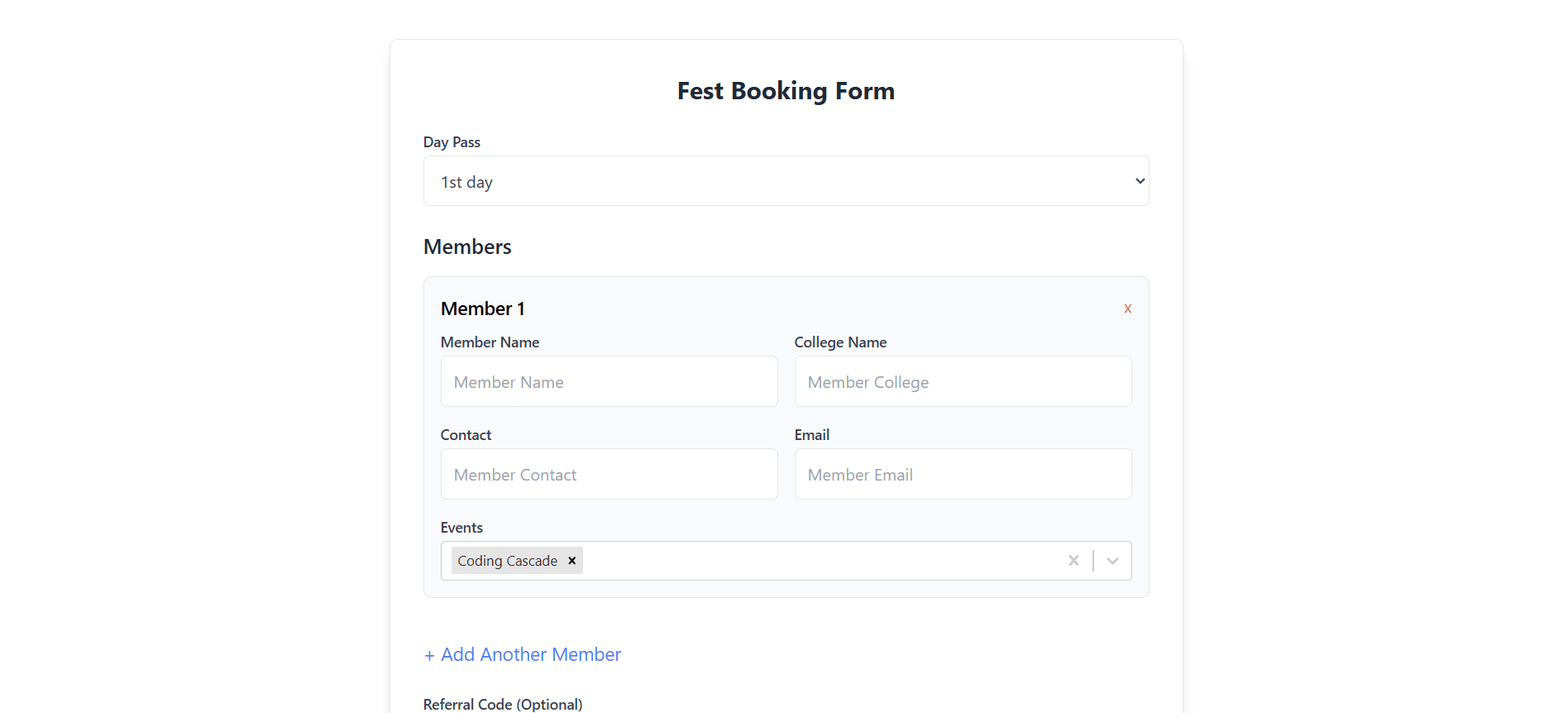1568x713 pixels.
Task: Click the College Name label
Action: click(x=840, y=342)
